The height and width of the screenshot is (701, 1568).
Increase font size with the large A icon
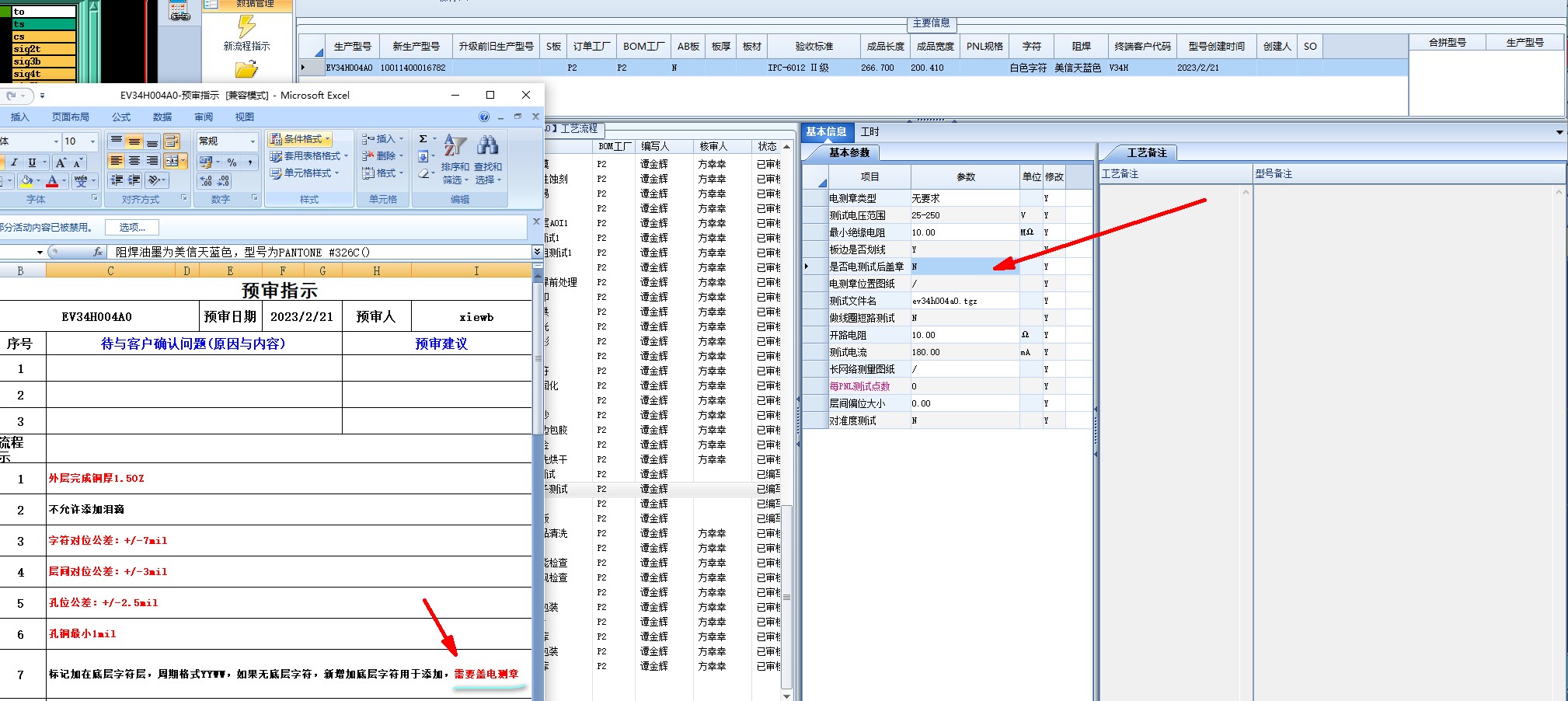click(x=61, y=162)
